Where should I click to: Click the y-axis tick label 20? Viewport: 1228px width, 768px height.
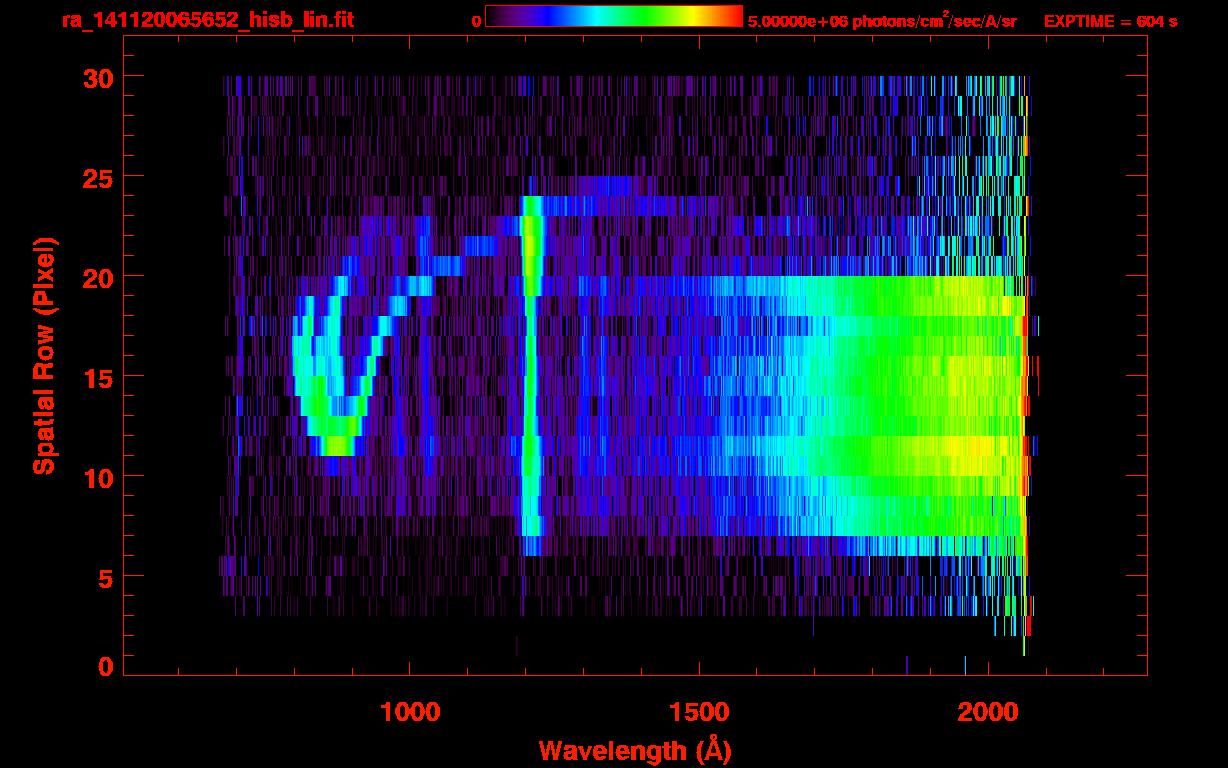click(x=96, y=277)
